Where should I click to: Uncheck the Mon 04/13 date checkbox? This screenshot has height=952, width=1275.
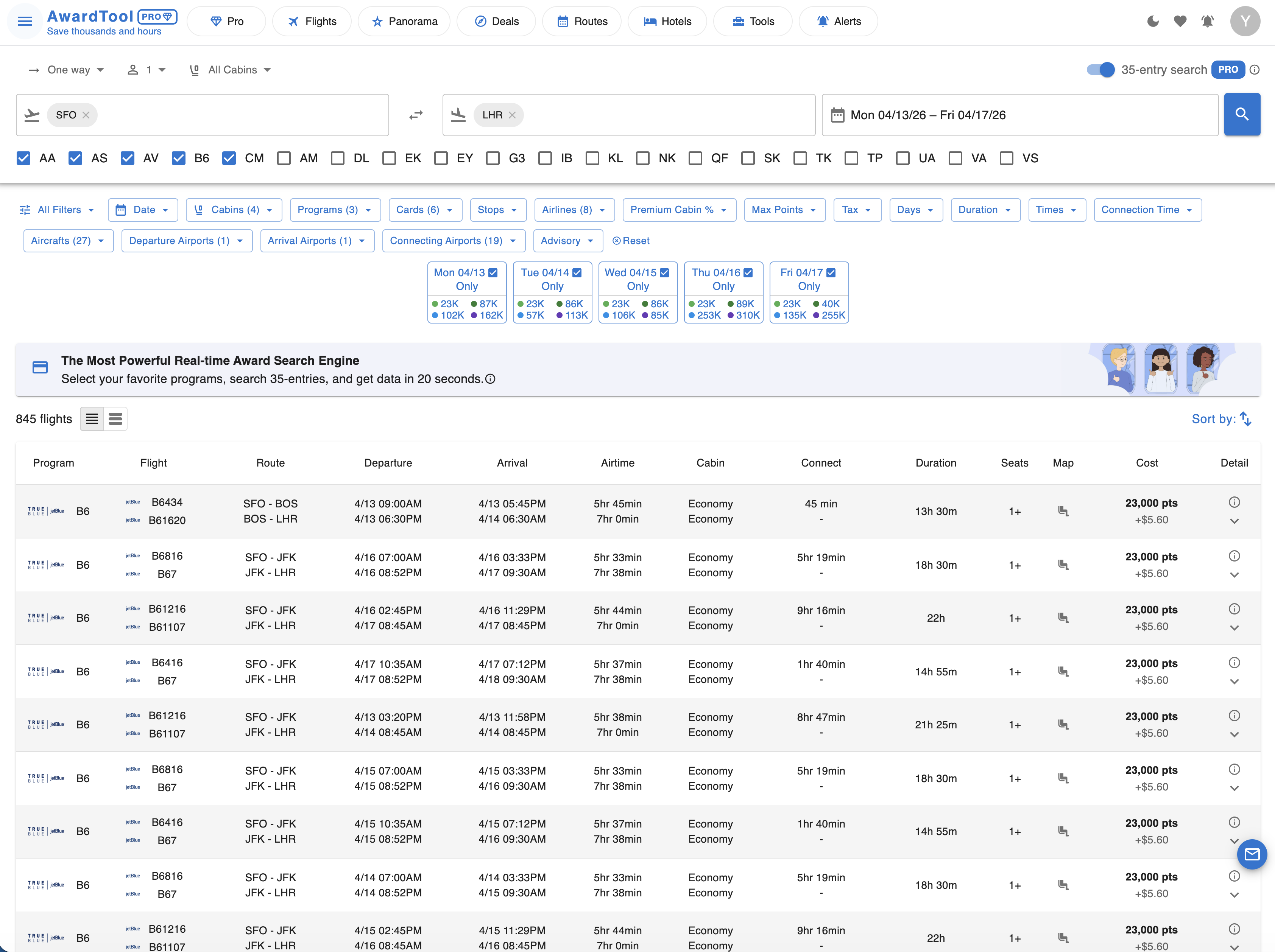[493, 272]
